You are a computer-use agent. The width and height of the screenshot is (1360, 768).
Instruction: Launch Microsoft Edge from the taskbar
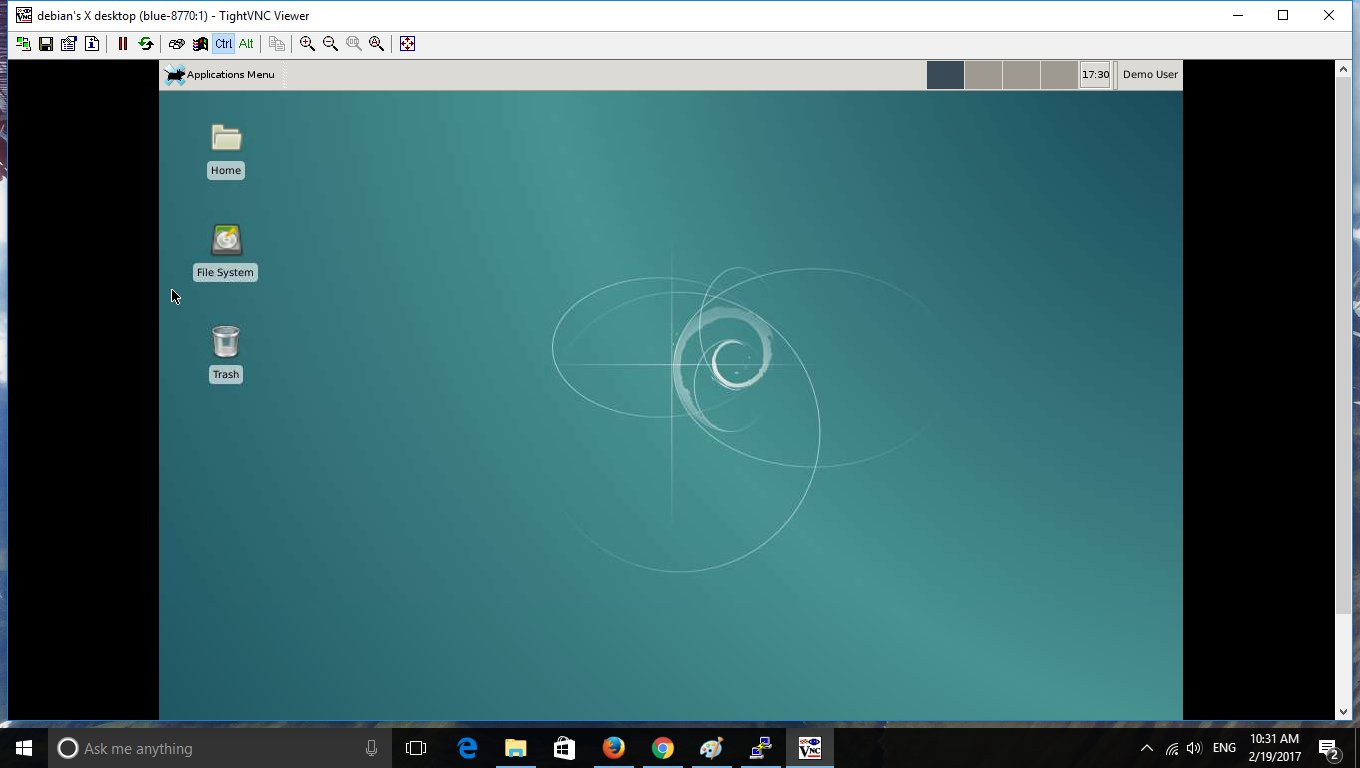(467, 748)
